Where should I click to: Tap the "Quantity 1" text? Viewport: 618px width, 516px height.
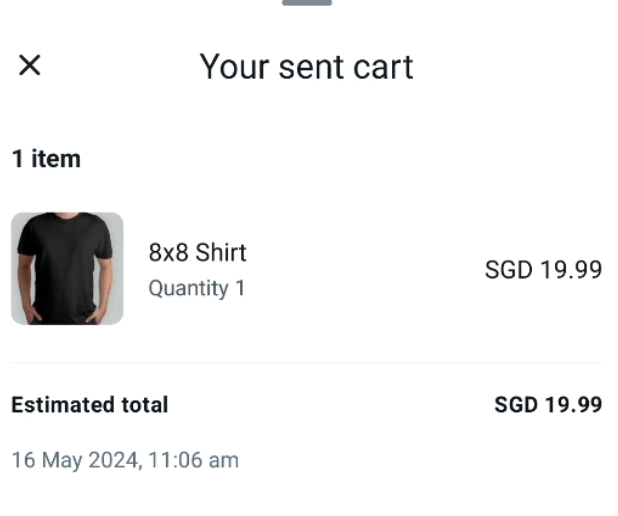197,289
